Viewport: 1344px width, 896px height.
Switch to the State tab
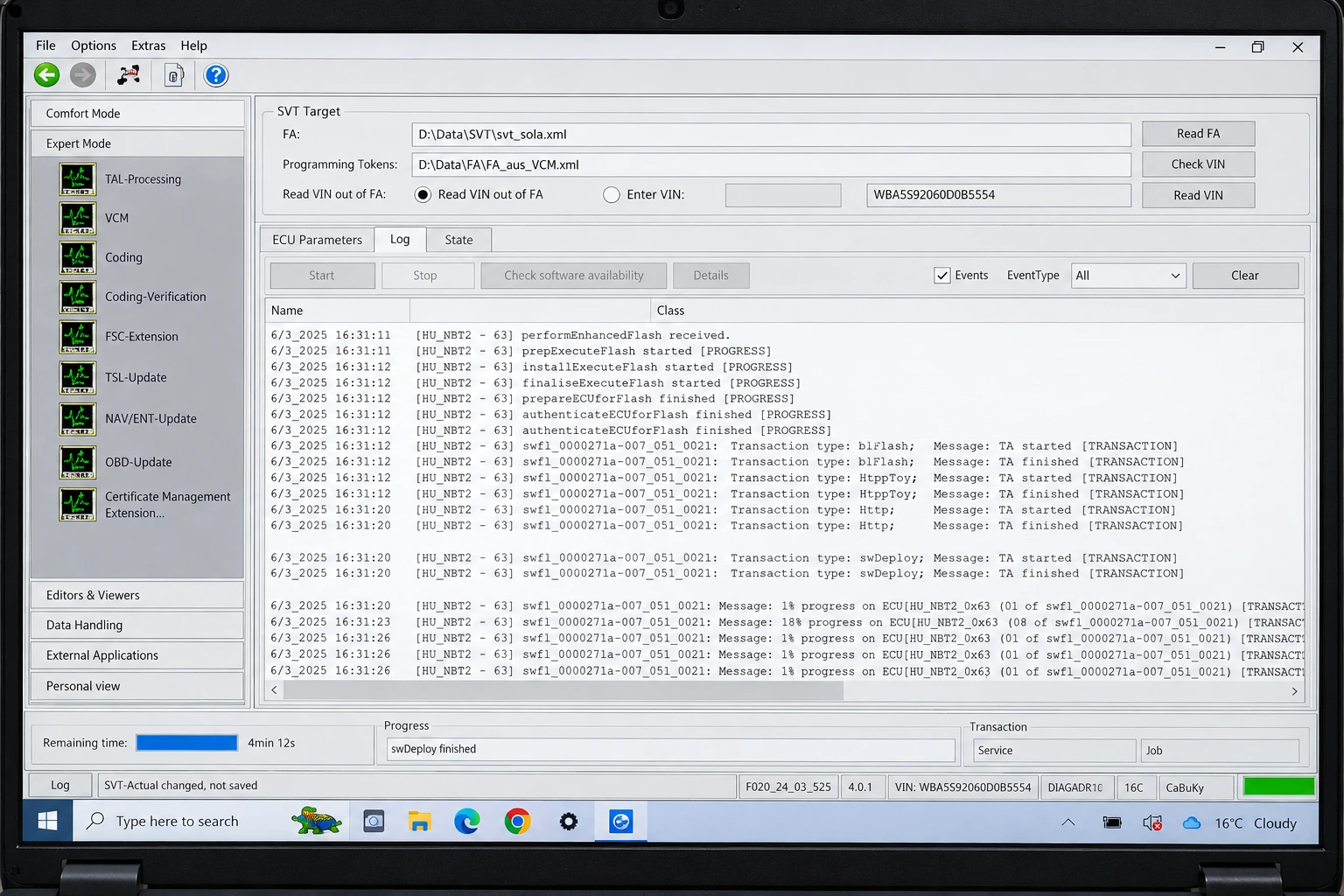pyautogui.click(x=458, y=240)
